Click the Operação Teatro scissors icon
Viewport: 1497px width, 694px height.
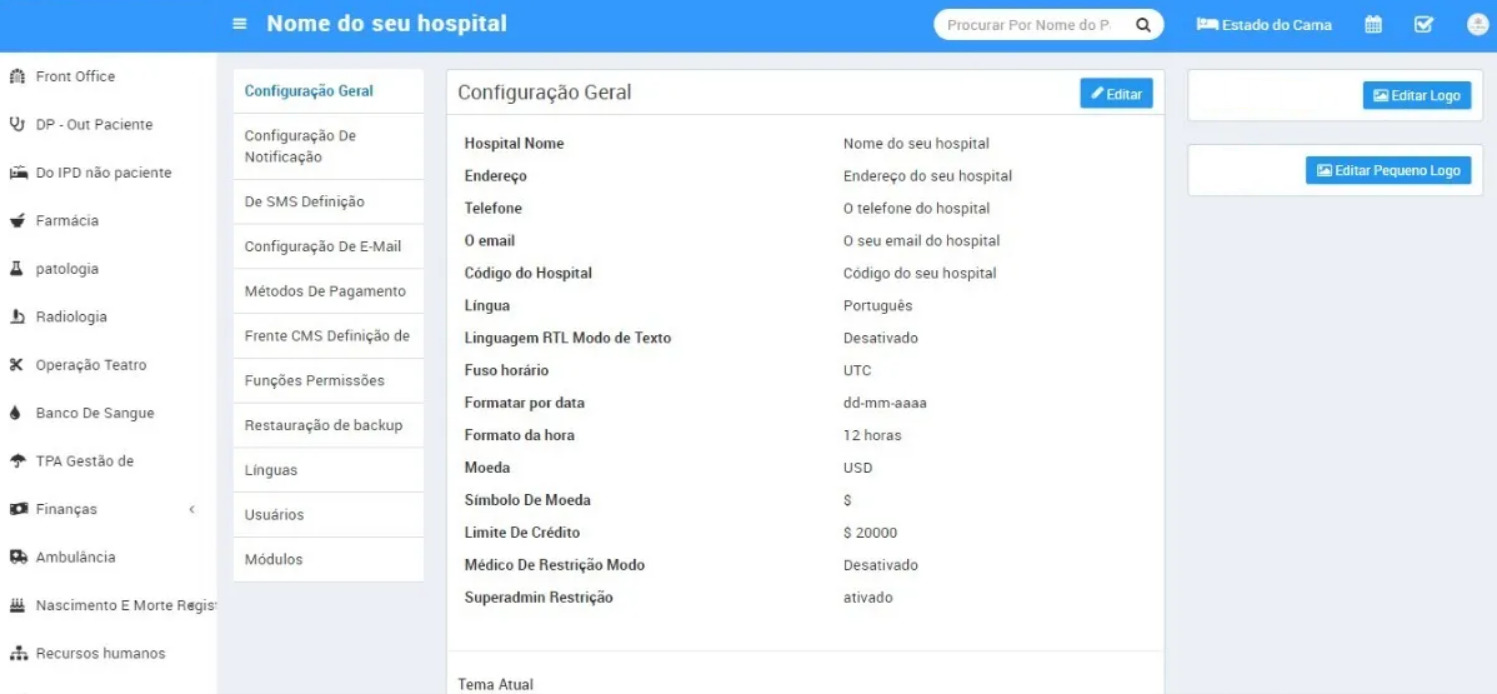tap(16, 365)
